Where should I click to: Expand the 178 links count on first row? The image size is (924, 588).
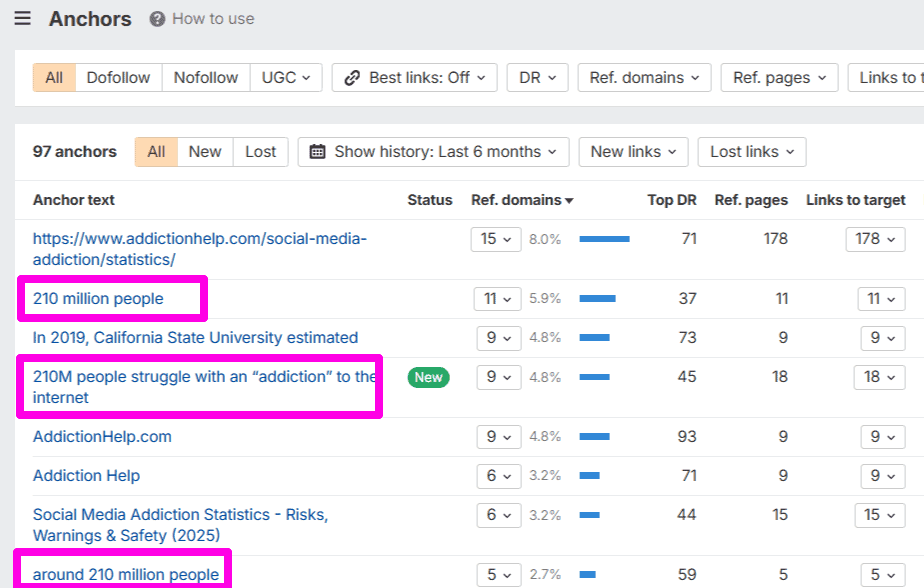875,239
